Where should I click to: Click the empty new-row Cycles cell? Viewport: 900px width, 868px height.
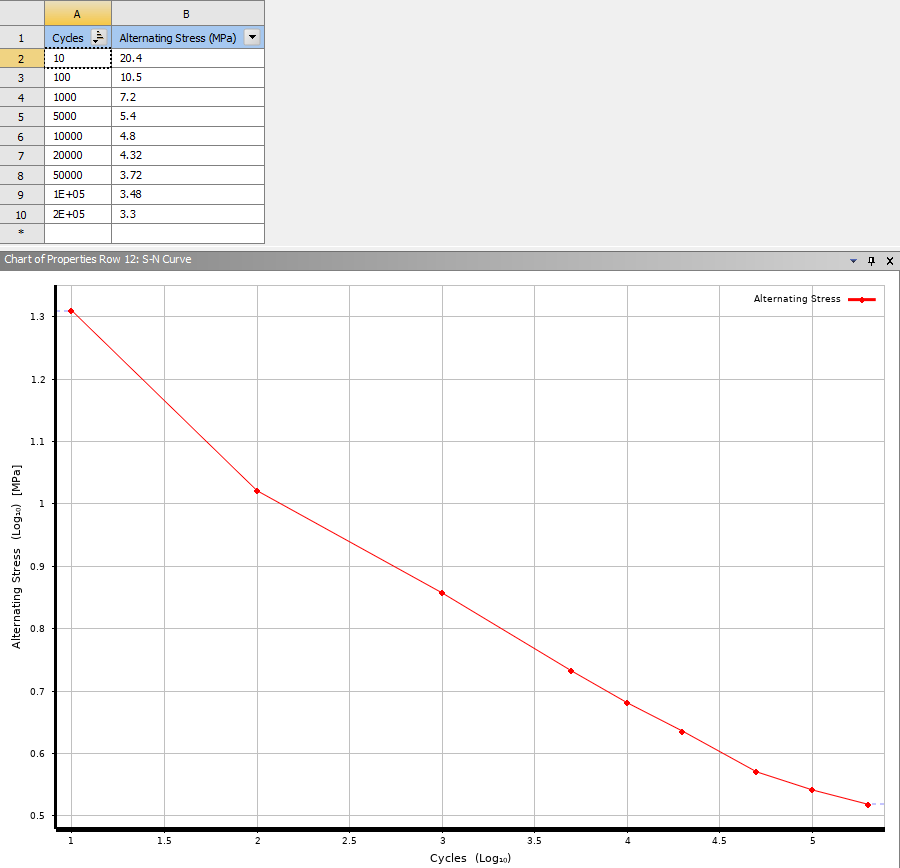tap(77, 234)
